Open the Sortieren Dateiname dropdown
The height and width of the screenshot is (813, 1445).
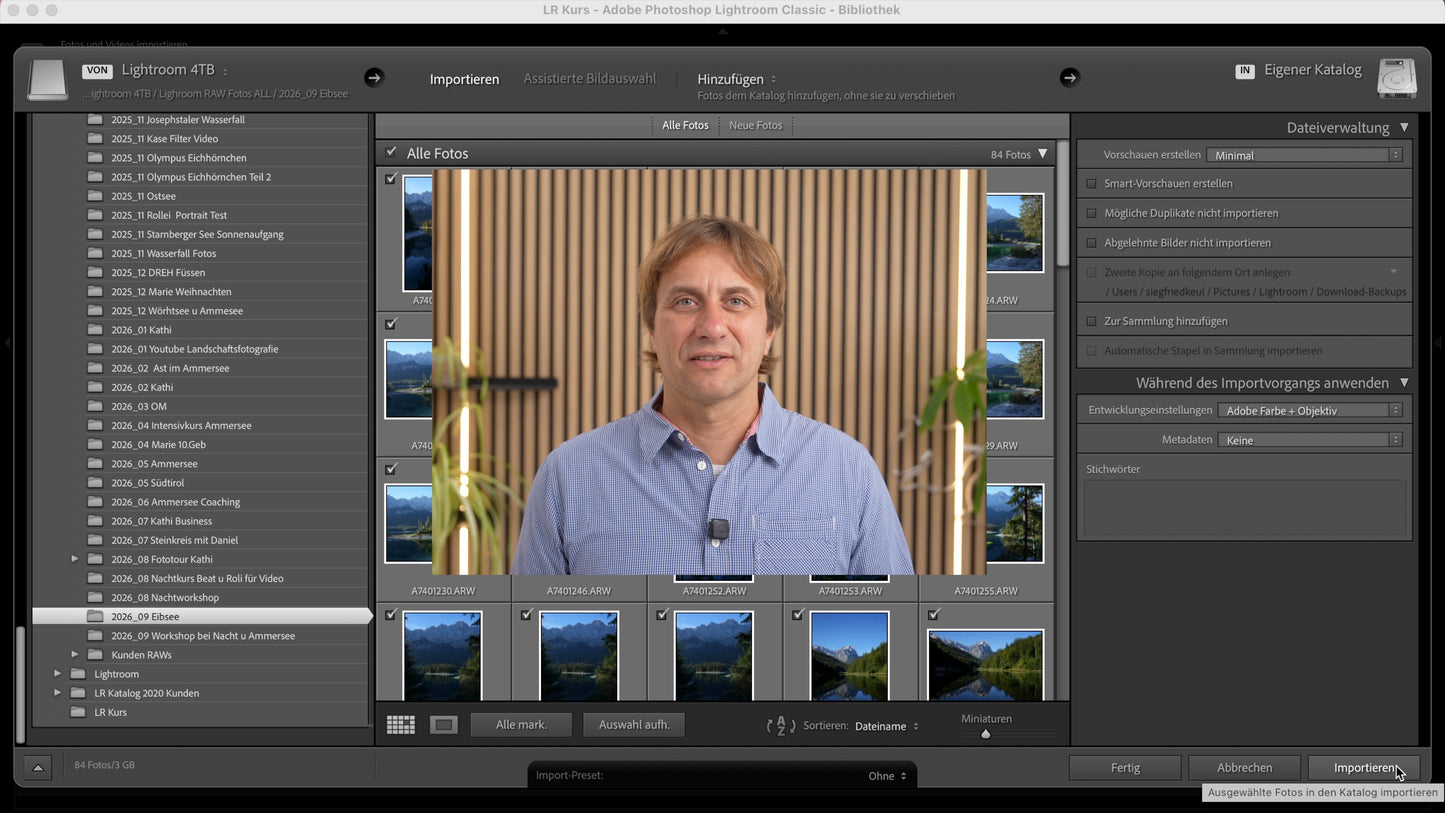(x=886, y=726)
